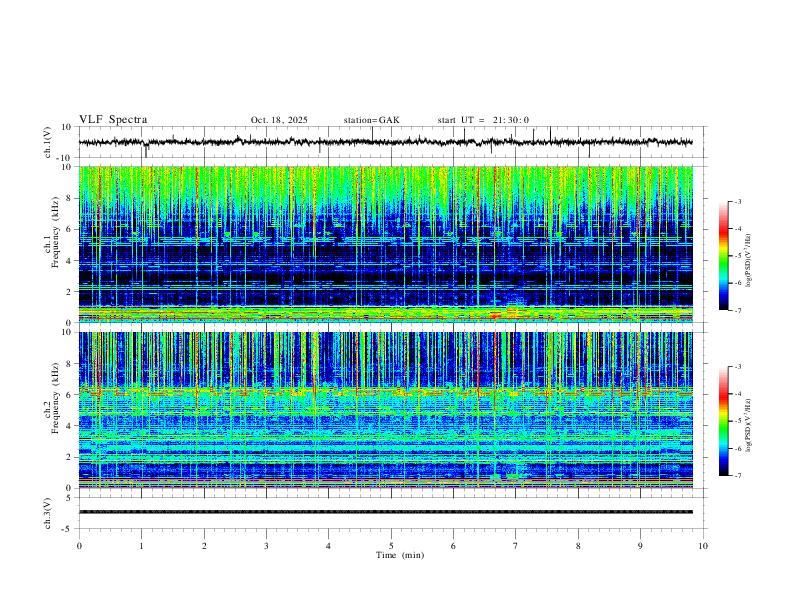The height and width of the screenshot is (612, 792).
Task: Click time axis tick label "1"
Action: tap(141, 546)
